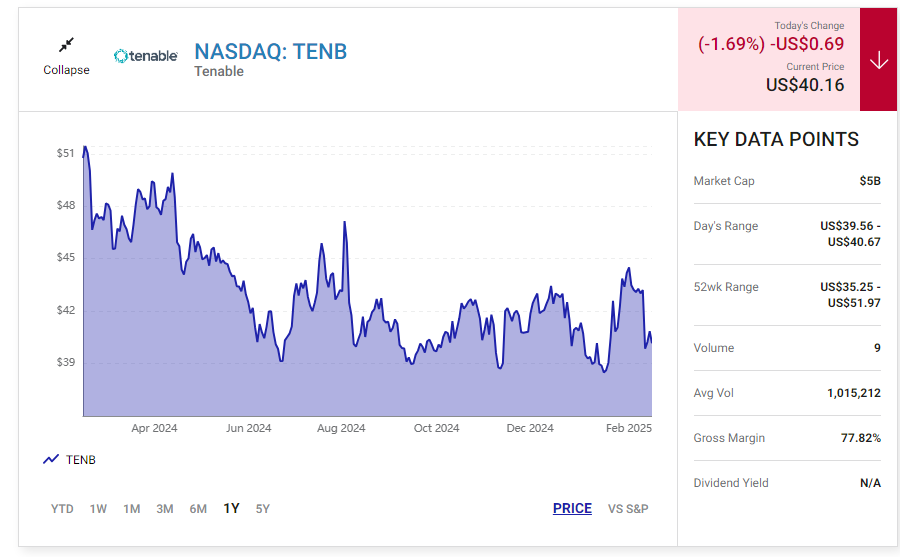
Task: Click the Avg Vol label
Action: 713,393
